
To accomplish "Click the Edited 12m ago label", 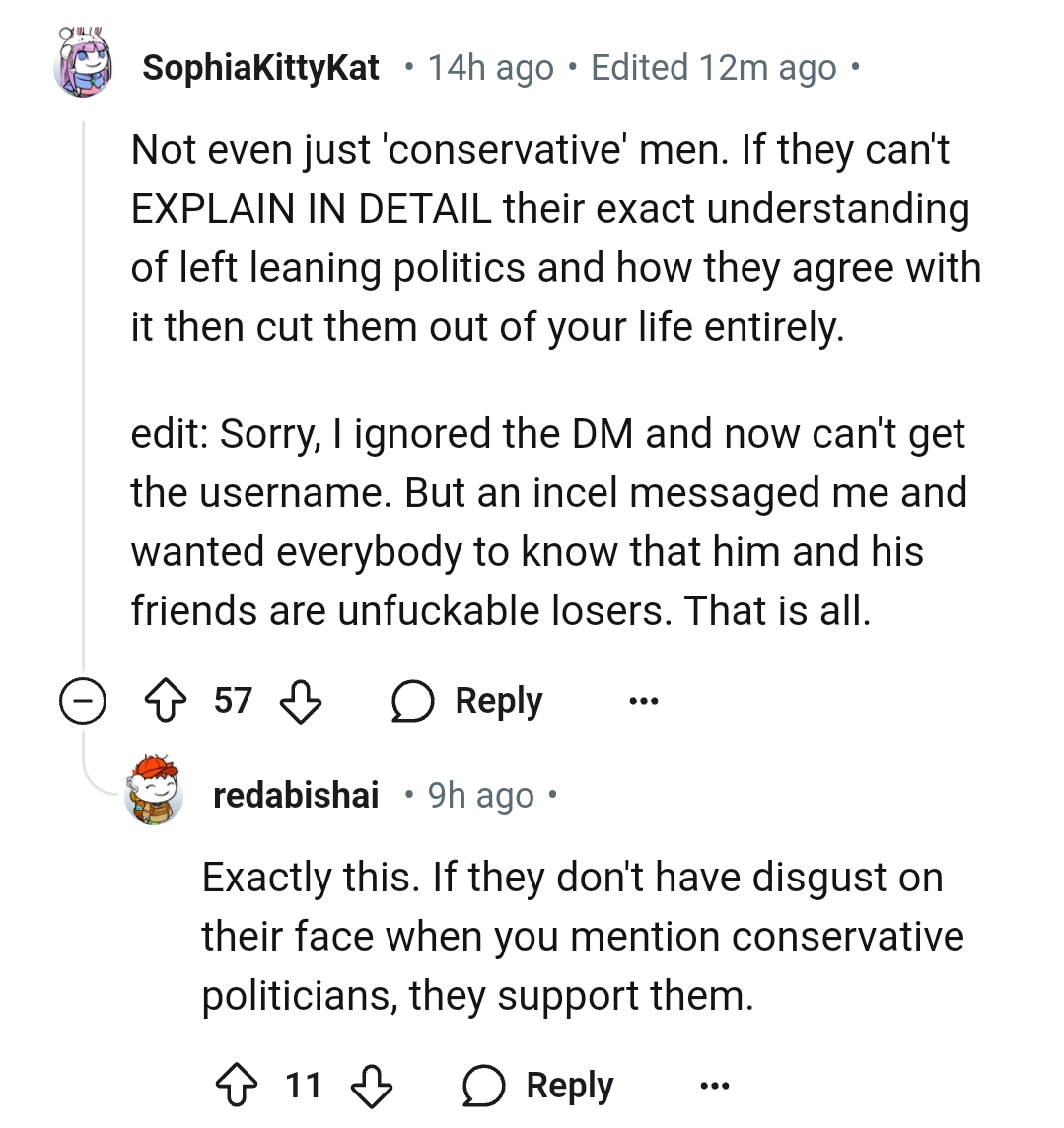I will tap(714, 68).
